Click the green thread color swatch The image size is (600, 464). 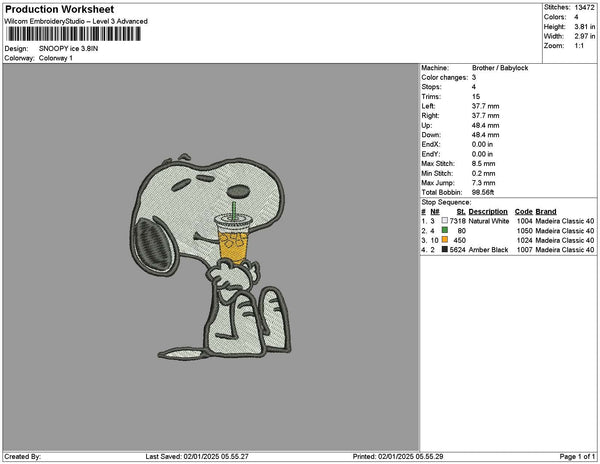[x=445, y=230]
